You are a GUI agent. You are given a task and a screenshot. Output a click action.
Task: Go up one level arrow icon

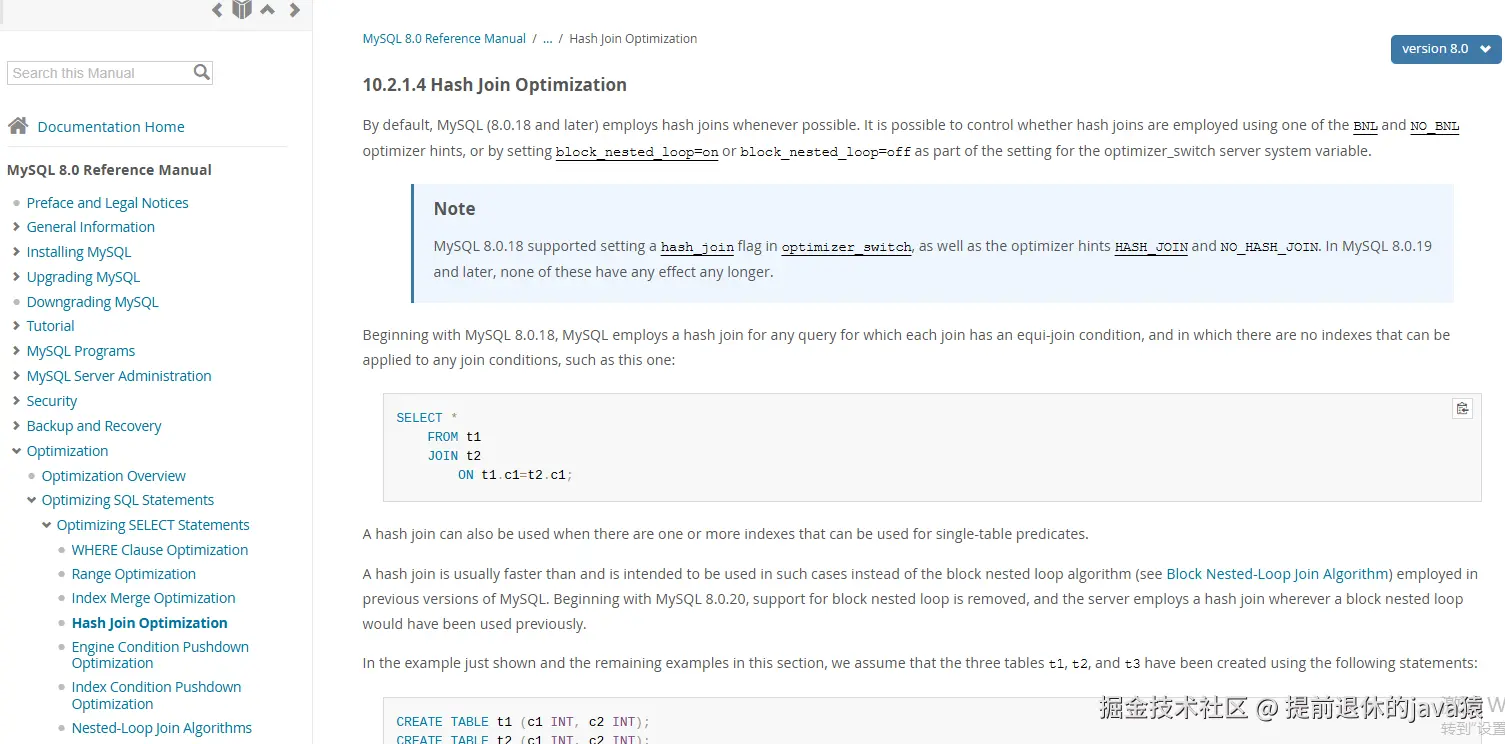click(267, 10)
